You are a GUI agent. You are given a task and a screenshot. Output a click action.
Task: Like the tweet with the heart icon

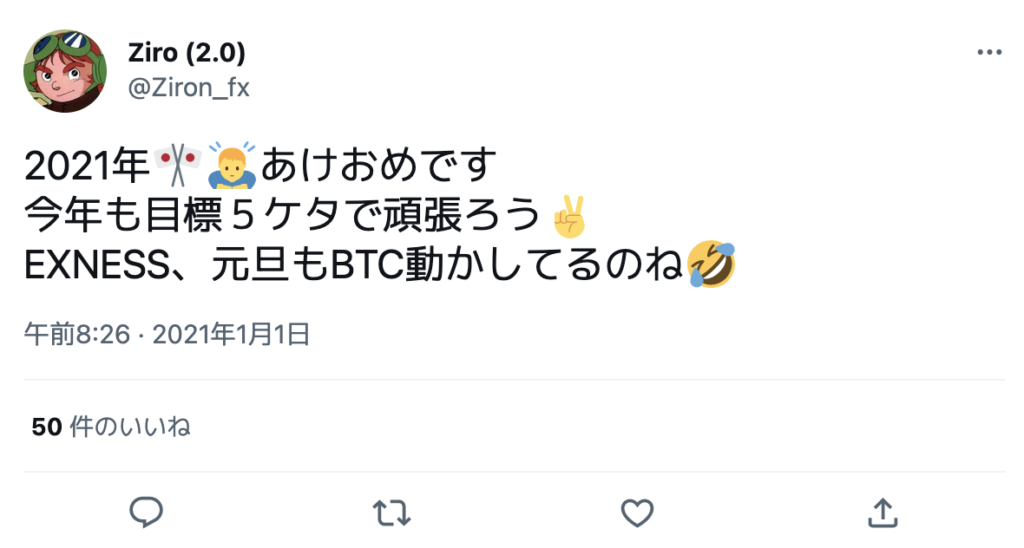click(637, 513)
